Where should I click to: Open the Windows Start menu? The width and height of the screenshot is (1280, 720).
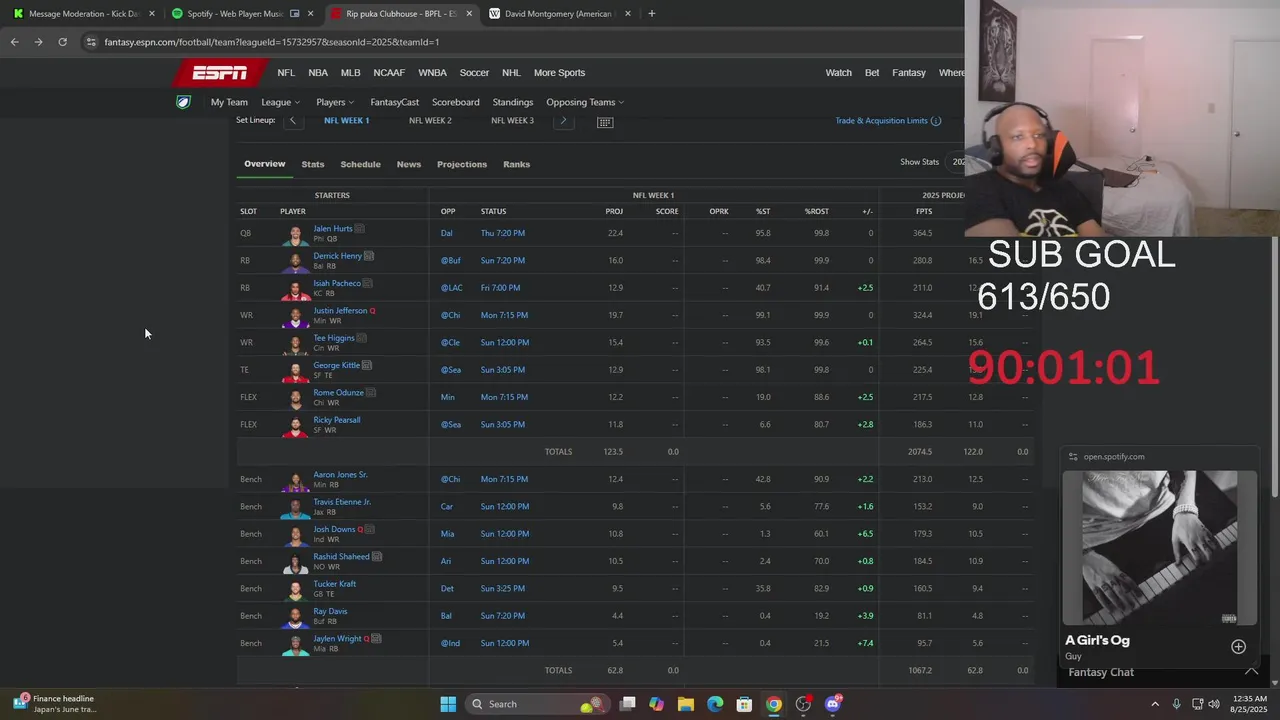[x=448, y=704]
